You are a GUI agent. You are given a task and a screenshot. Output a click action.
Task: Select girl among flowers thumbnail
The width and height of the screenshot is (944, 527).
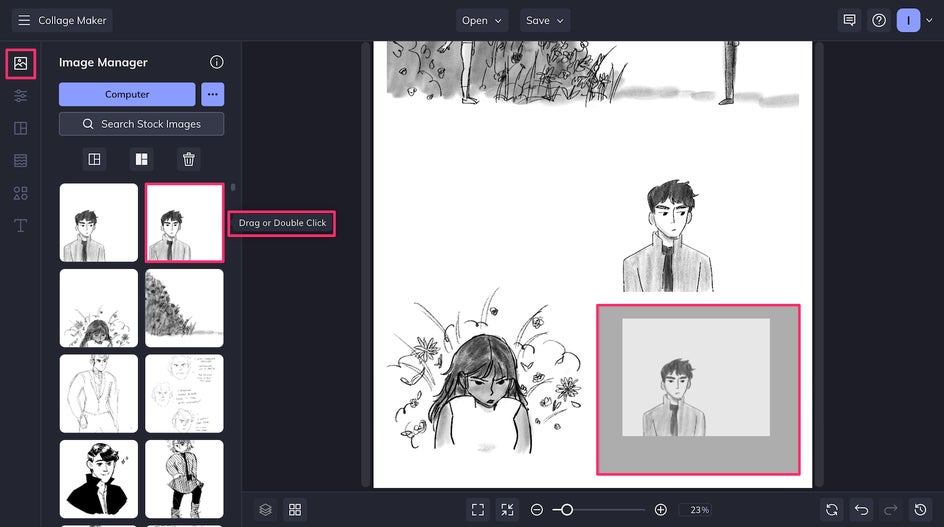pyautogui.click(x=99, y=308)
